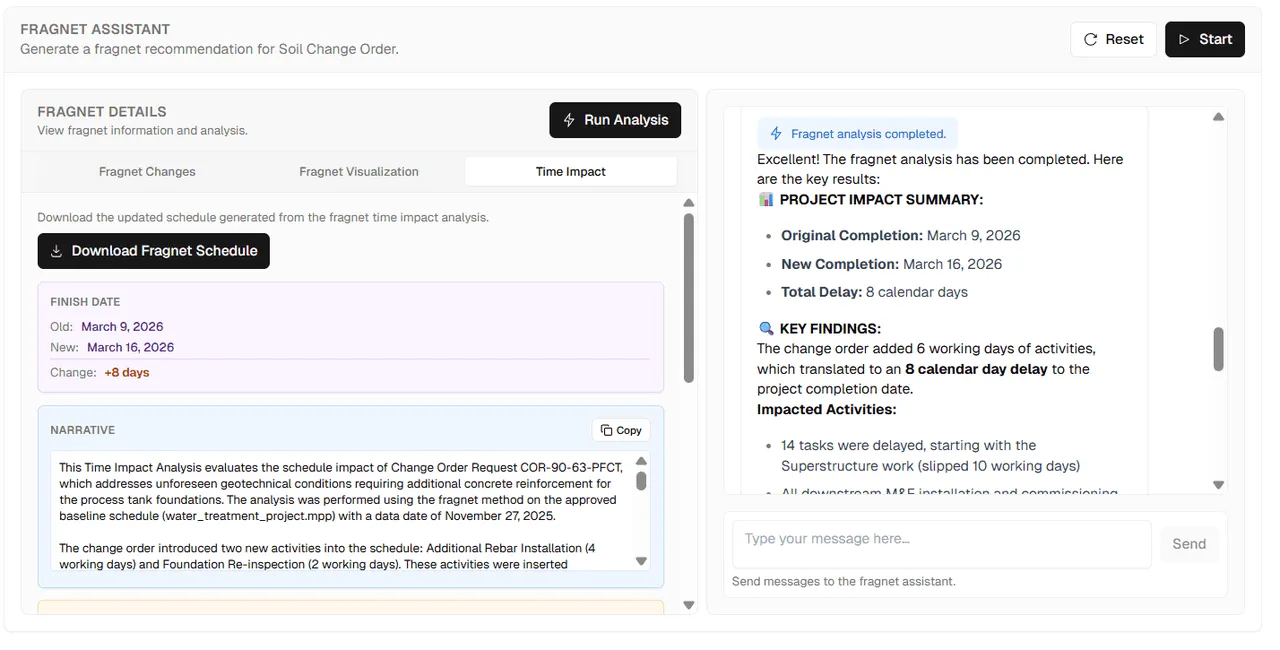Click the lightning icon beside Fragnet analysis completed
The height and width of the screenshot is (650, 1280).
point(776,134)
